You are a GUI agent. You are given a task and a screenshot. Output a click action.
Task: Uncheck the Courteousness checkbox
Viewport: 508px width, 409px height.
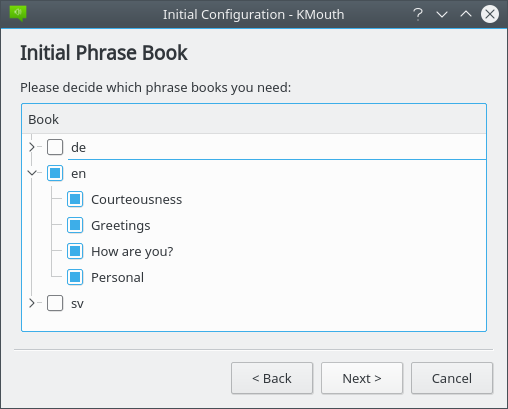pos(75,199)
